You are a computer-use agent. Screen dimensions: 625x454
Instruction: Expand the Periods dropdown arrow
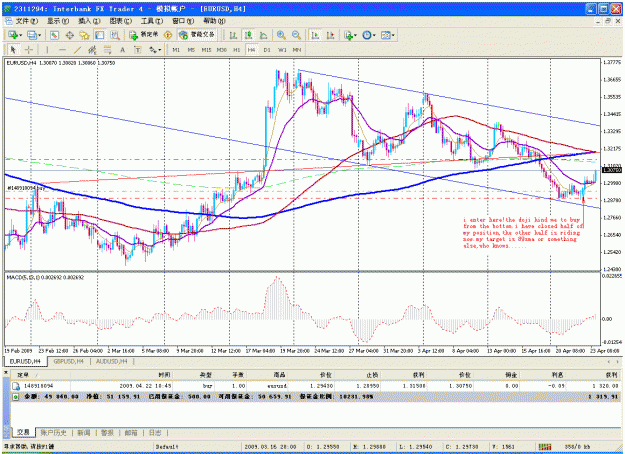[374, 35]
